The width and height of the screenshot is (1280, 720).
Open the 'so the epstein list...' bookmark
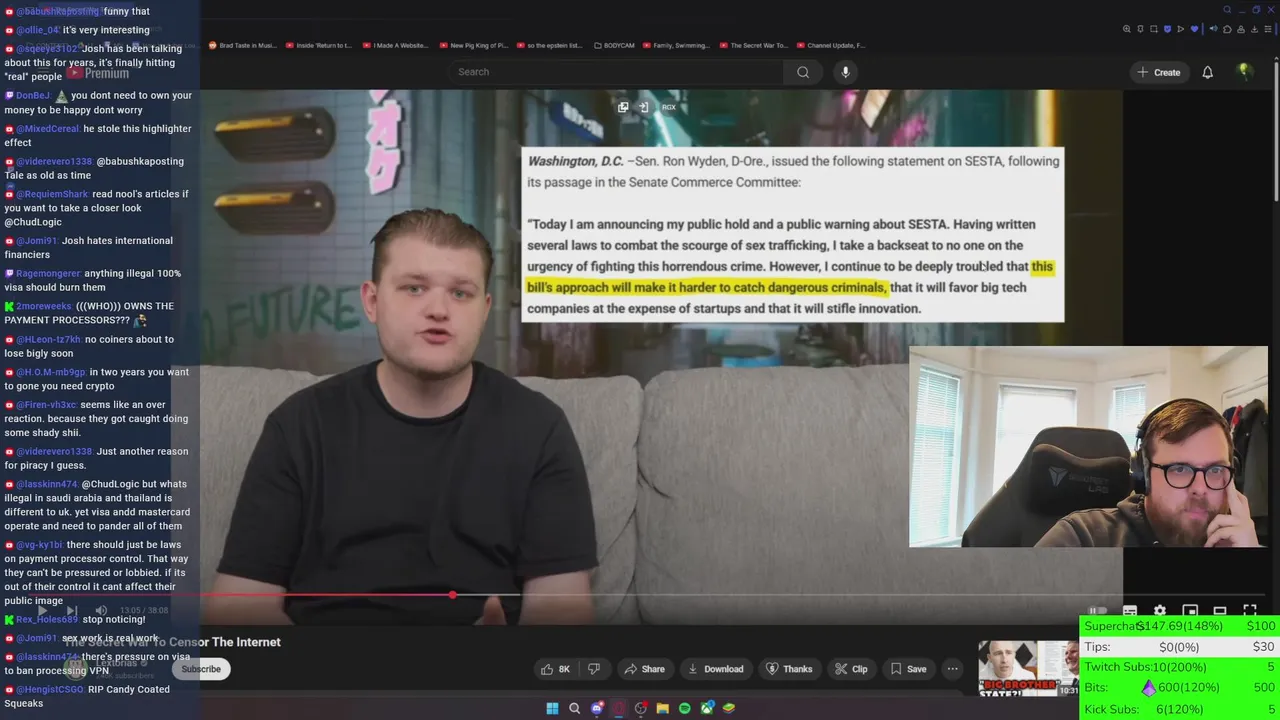tap(550, 45)
